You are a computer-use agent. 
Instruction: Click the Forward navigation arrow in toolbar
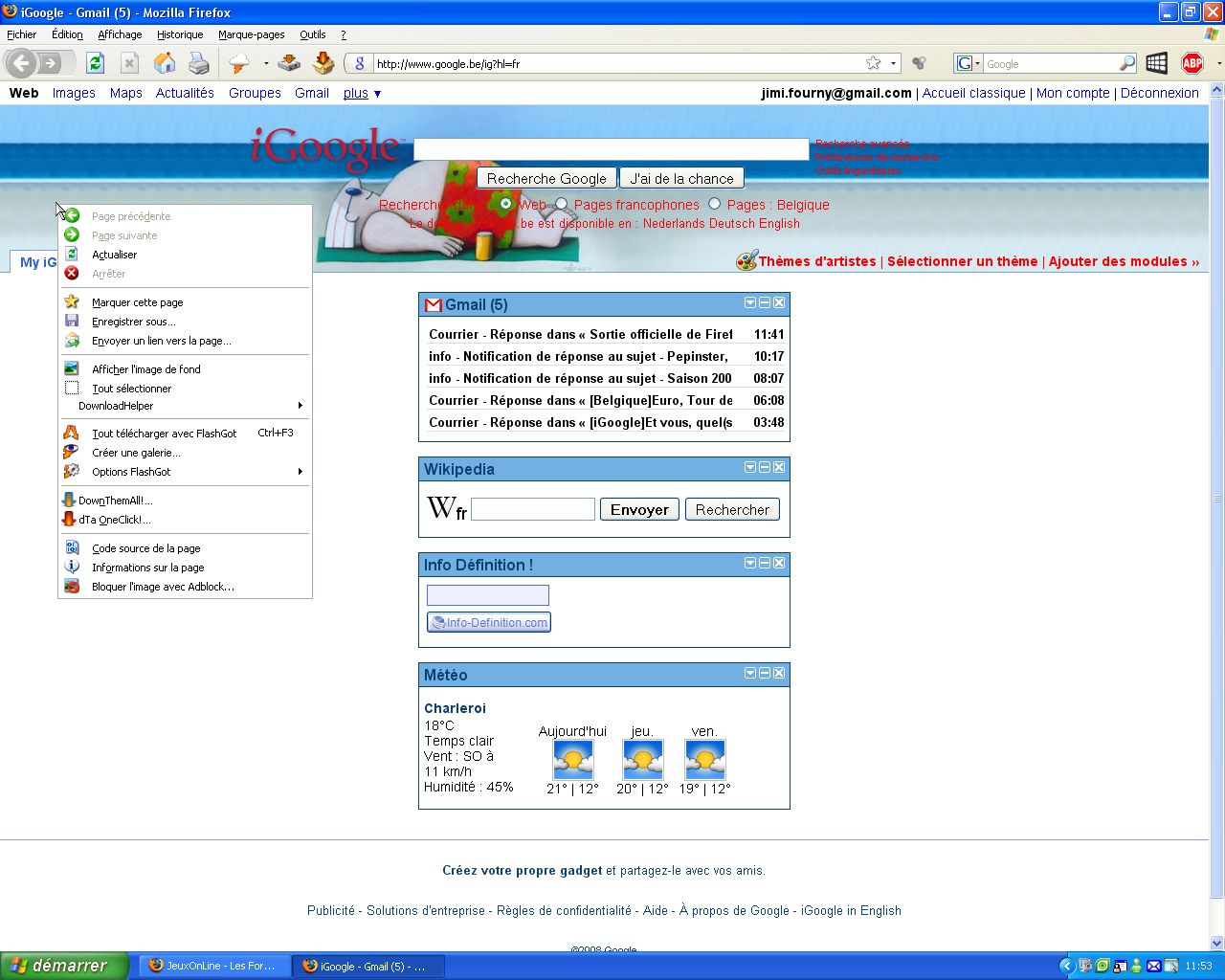(x=51, y=63)
